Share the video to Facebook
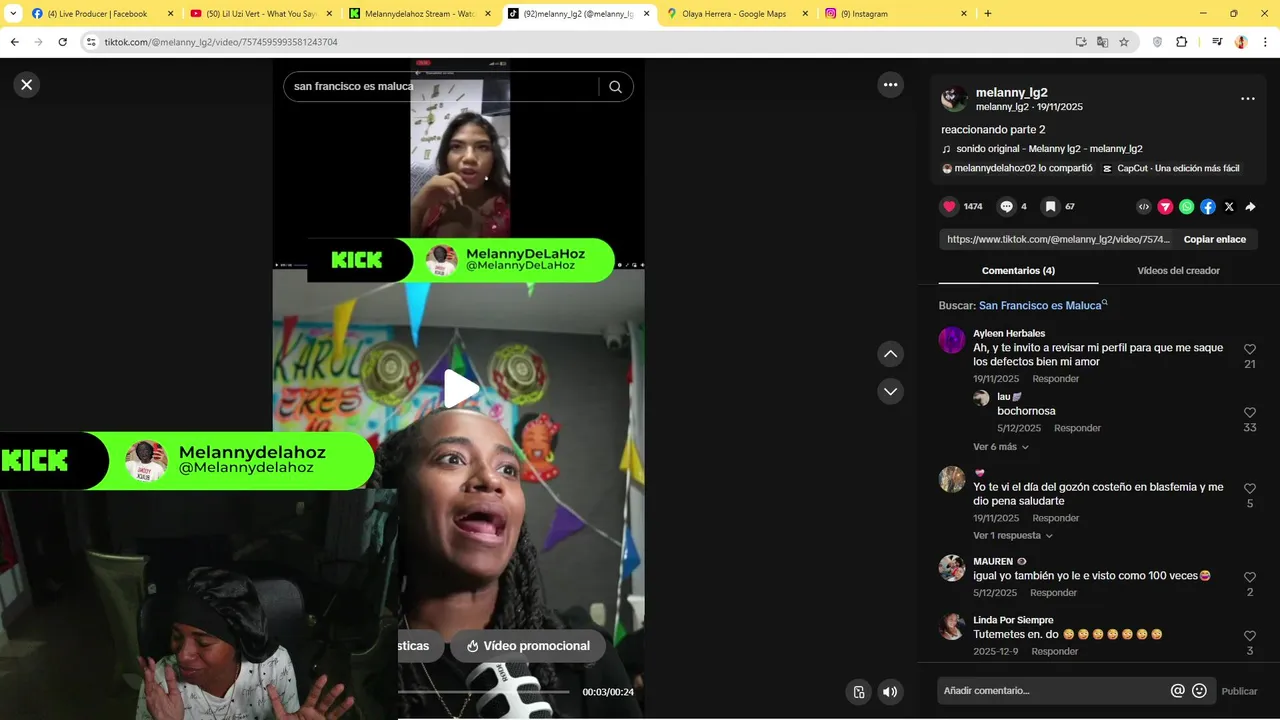This screenshot has height=720, width=1280. 1208,207
